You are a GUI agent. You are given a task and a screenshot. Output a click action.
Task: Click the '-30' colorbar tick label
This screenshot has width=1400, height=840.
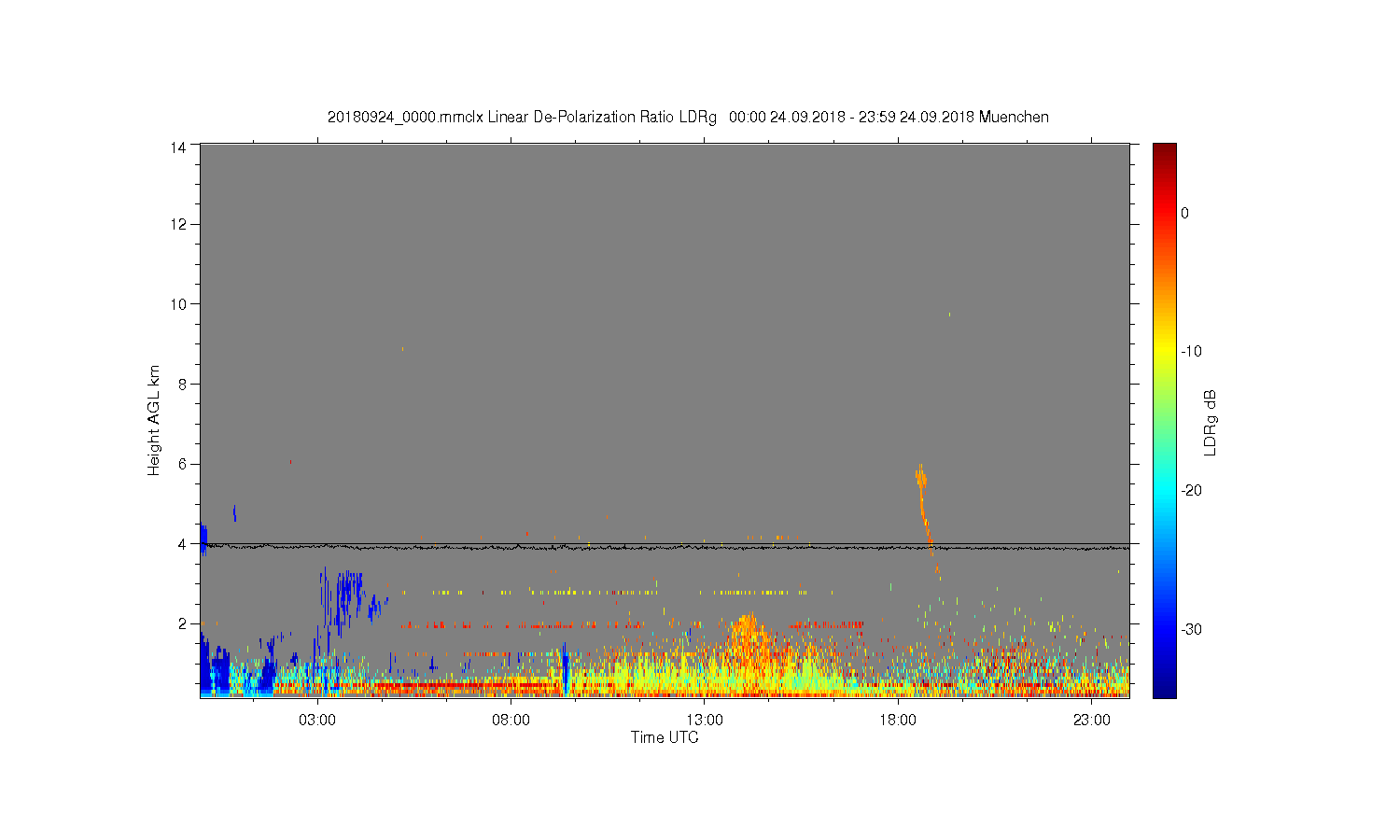click(x=1191, y=630)
